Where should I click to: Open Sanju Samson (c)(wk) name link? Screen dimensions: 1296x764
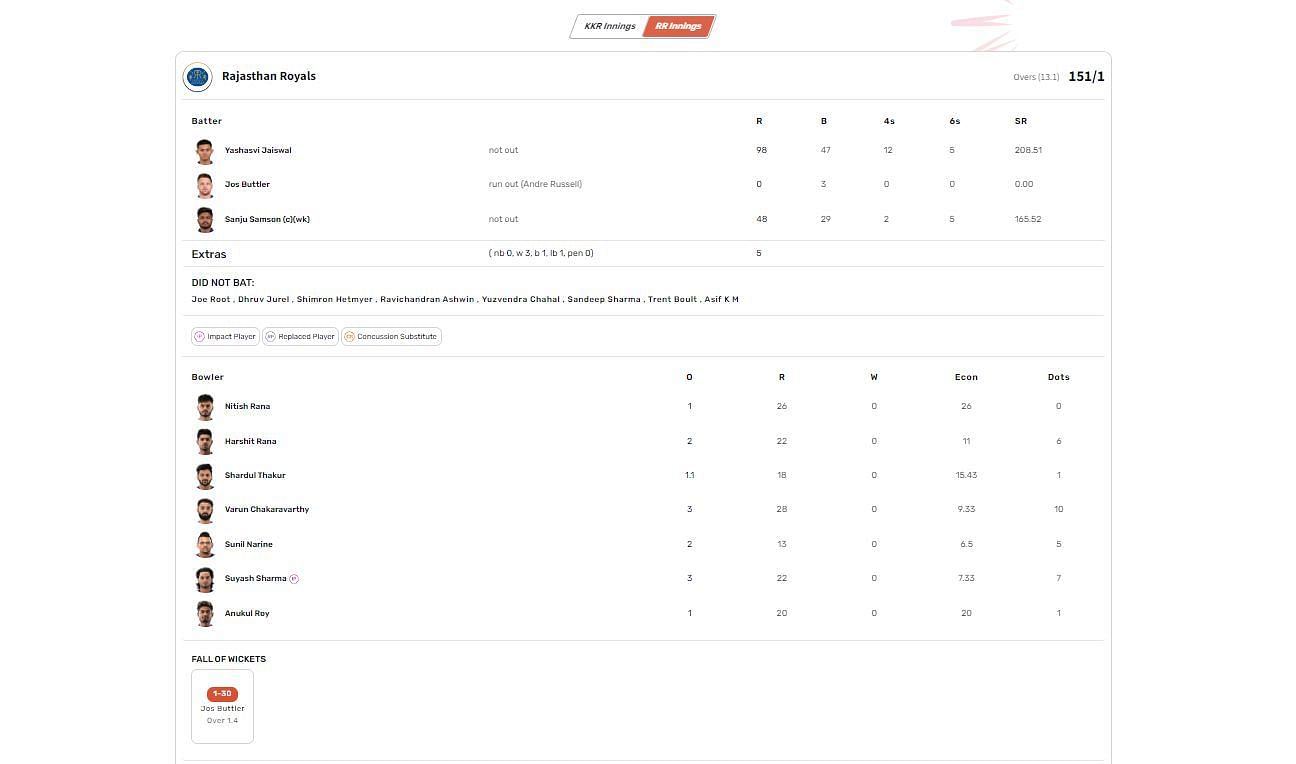[267, 219]
